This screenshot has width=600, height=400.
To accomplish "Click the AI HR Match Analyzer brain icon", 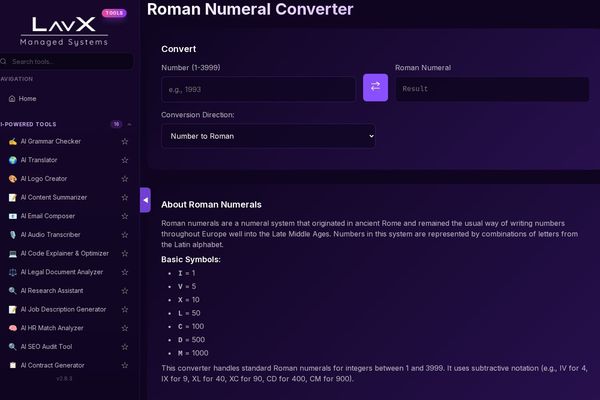I will tap(13, 328).
